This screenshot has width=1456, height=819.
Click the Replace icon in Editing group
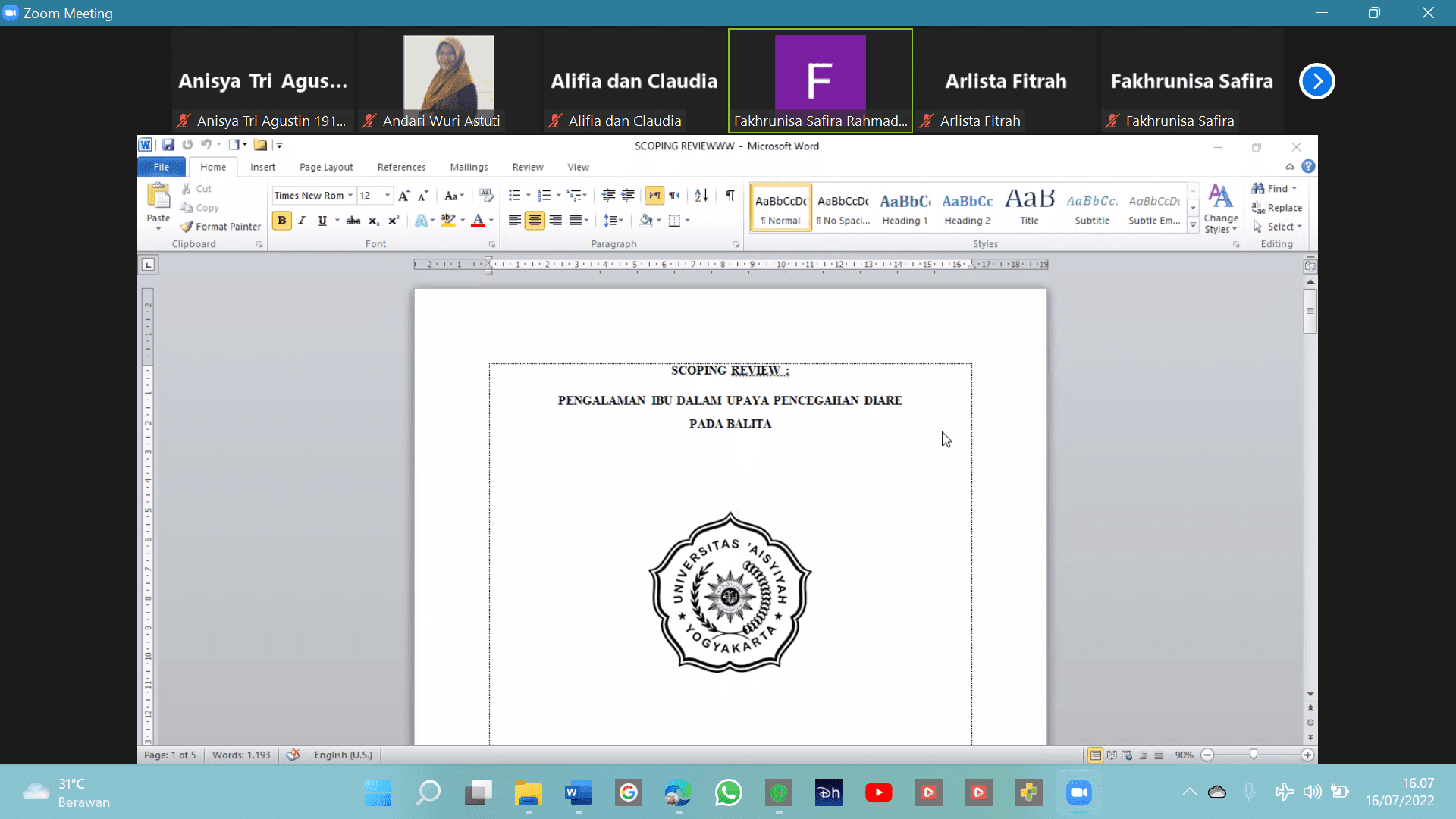pyautogui.click(x=1258, y=208)
